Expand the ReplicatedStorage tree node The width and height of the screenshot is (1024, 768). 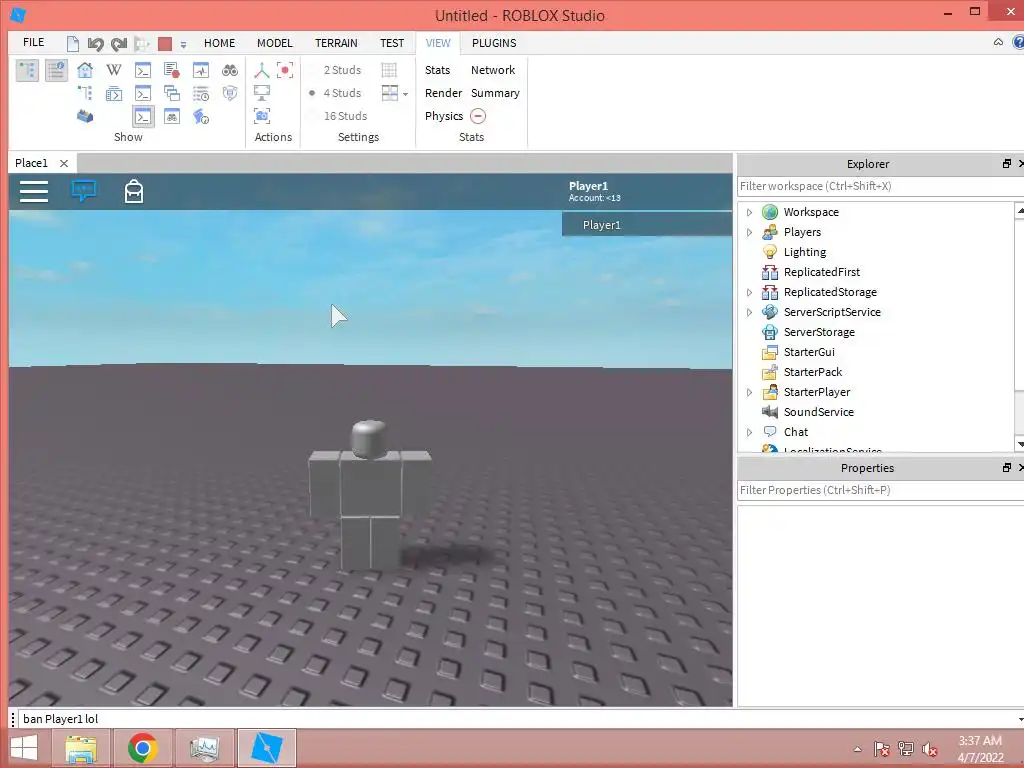(749, 293)
